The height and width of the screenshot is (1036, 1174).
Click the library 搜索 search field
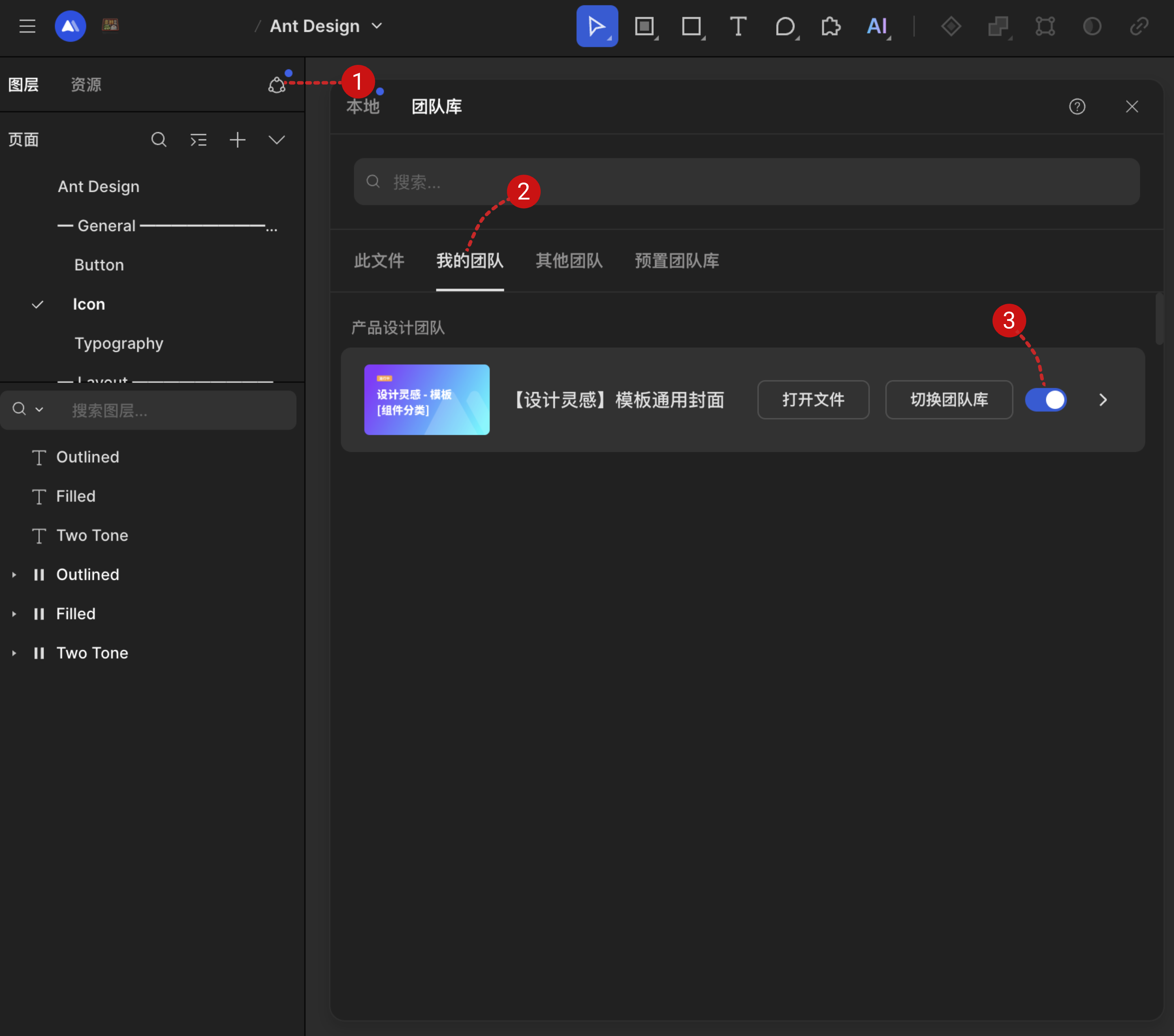click(747, 182)
